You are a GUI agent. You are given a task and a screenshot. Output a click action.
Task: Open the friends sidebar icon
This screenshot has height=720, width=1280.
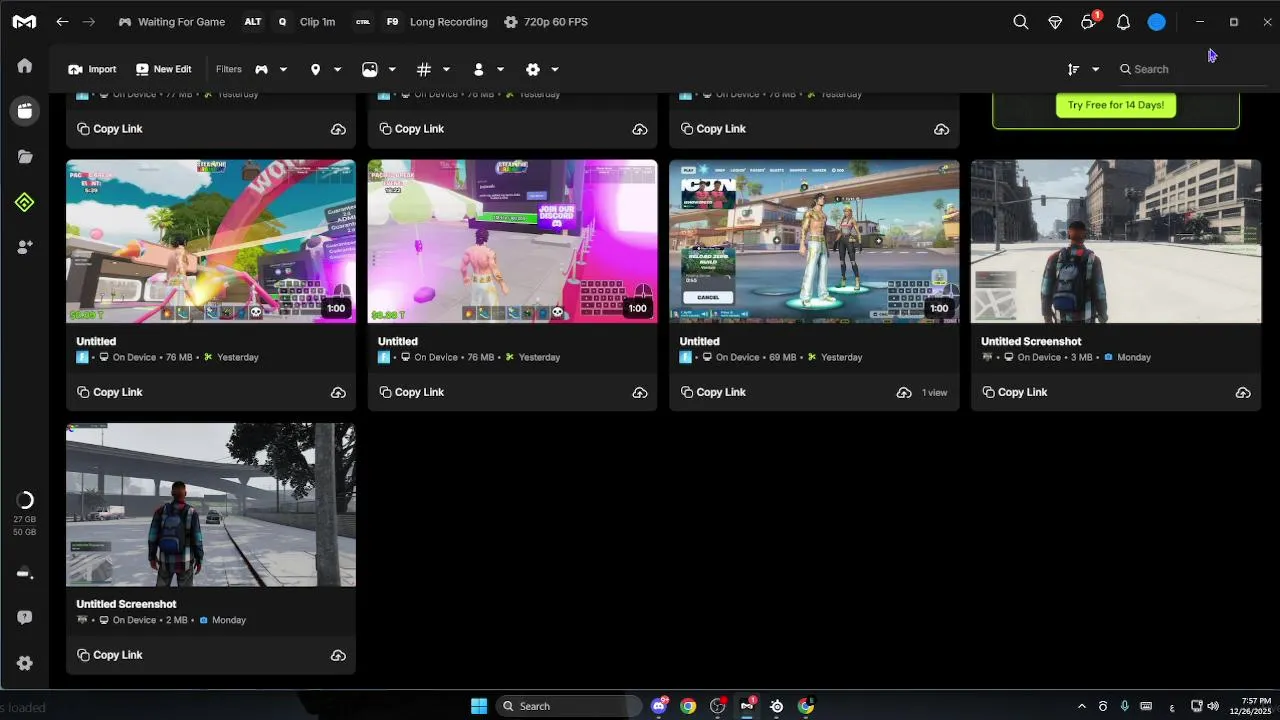point(25,247)
